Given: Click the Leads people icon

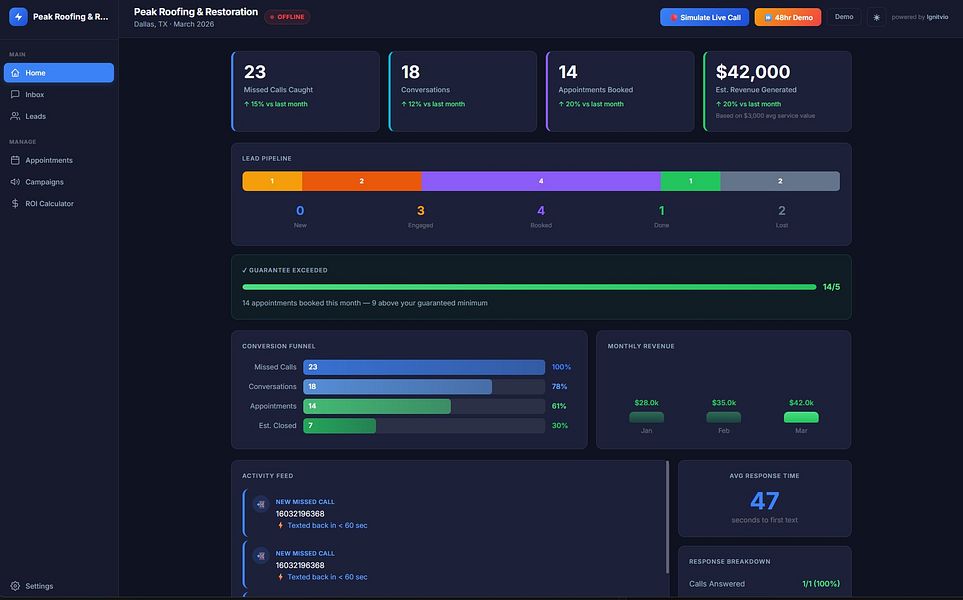Looking at the screenshot, I should coord(15,116).
